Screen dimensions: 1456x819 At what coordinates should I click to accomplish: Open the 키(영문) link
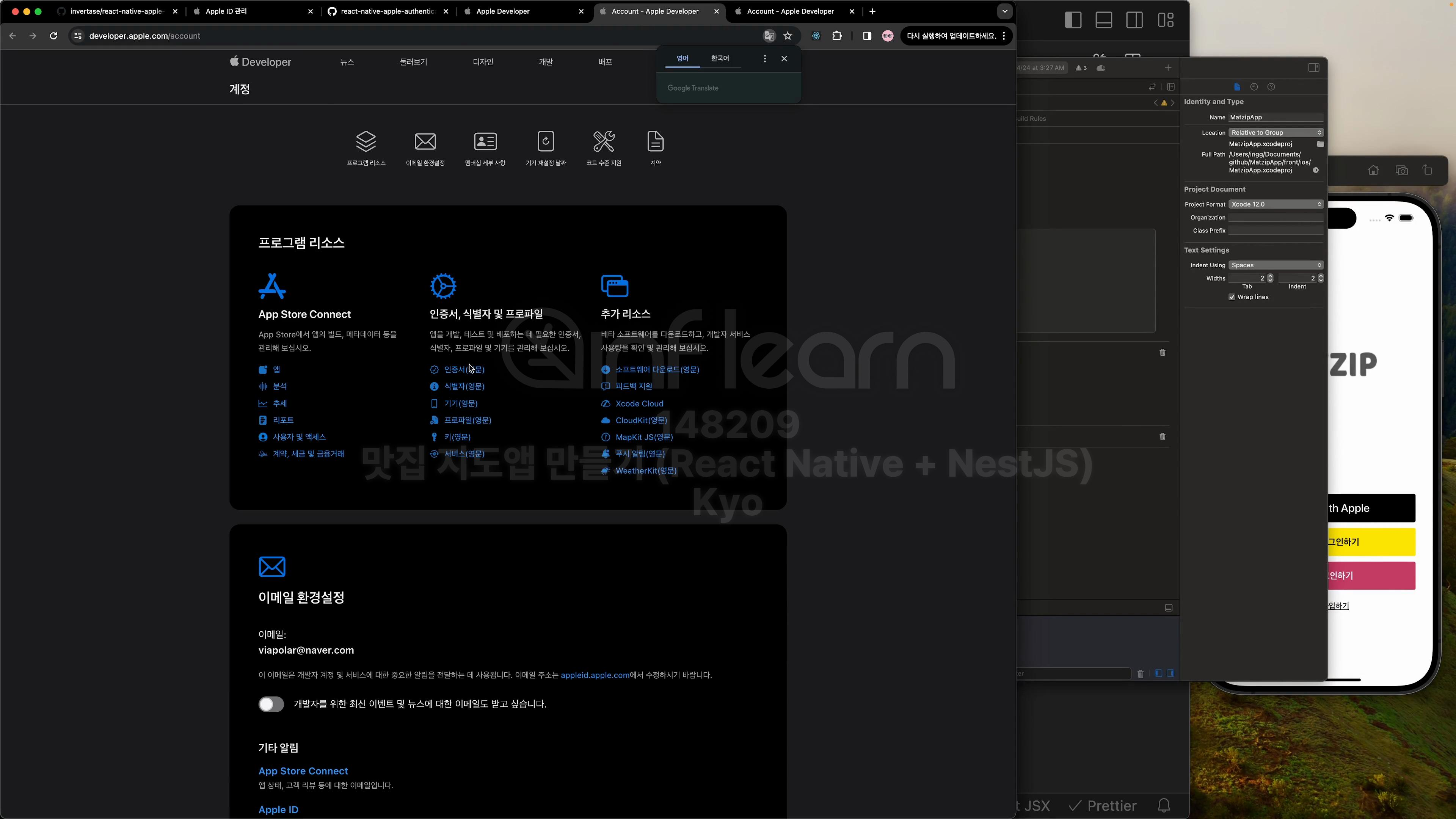pos(457,438)
